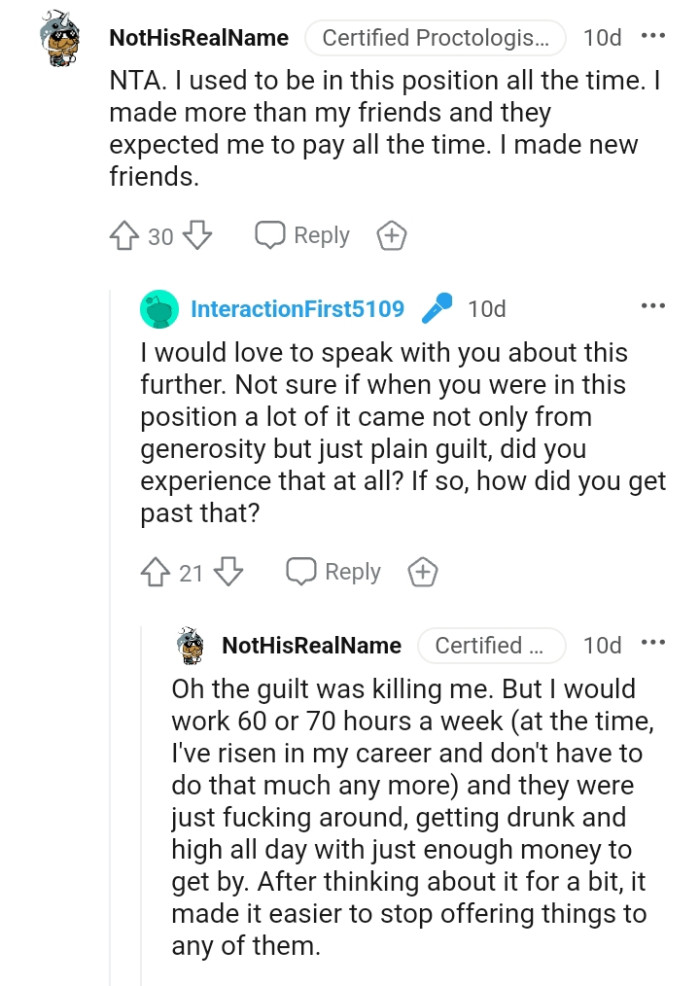
Task: Upvote NotHisRealName's top comment
Action: pyautogui.click(x=124, y=235)
